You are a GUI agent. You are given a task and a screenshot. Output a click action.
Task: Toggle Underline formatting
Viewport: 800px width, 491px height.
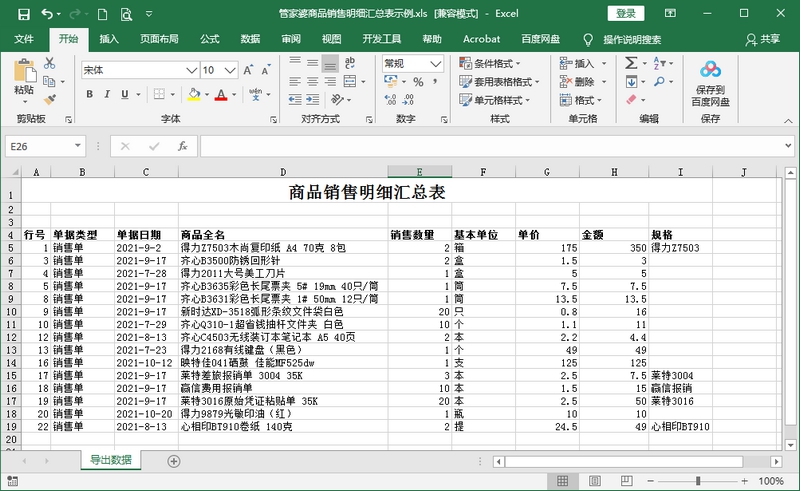[x=124, y=94]
